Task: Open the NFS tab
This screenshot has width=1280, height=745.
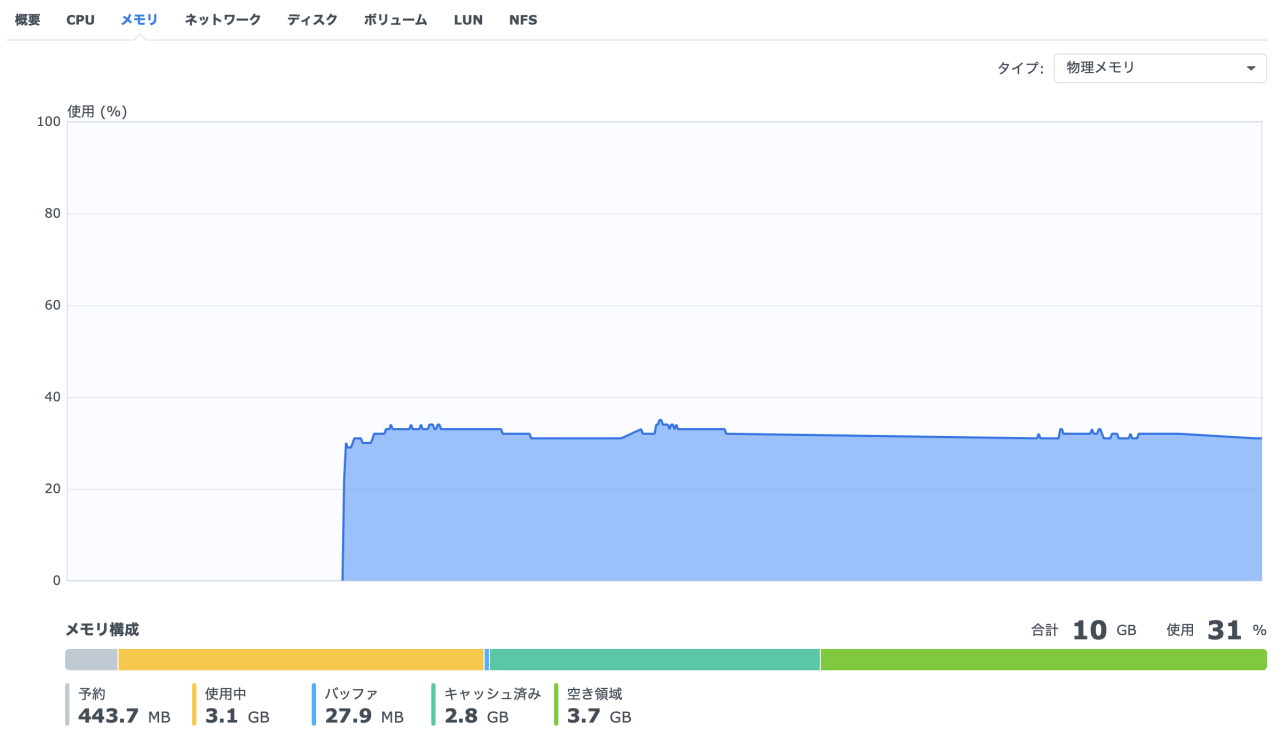Action: [x=522, y=20]
